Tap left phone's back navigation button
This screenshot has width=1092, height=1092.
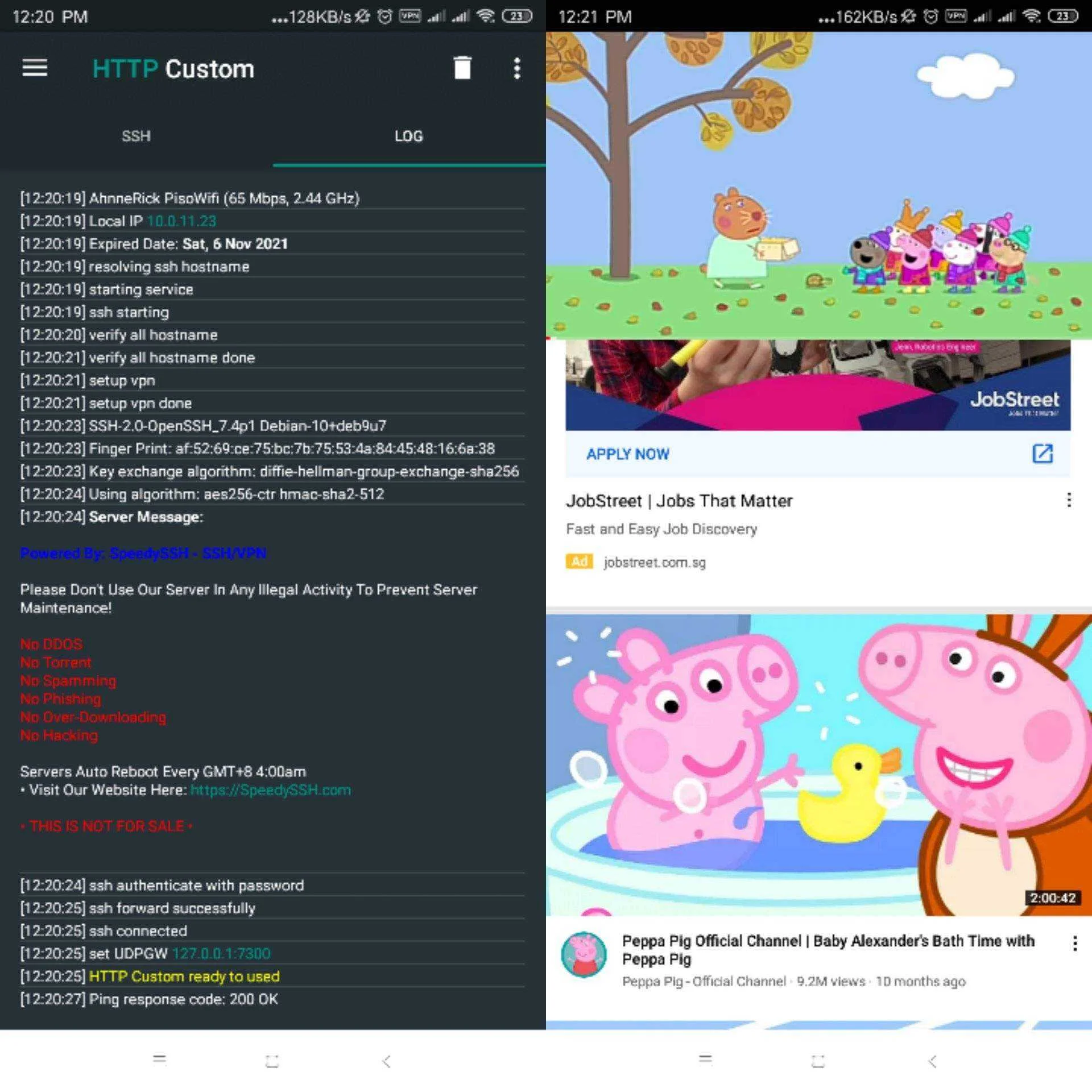click(x=387, y=1061)
